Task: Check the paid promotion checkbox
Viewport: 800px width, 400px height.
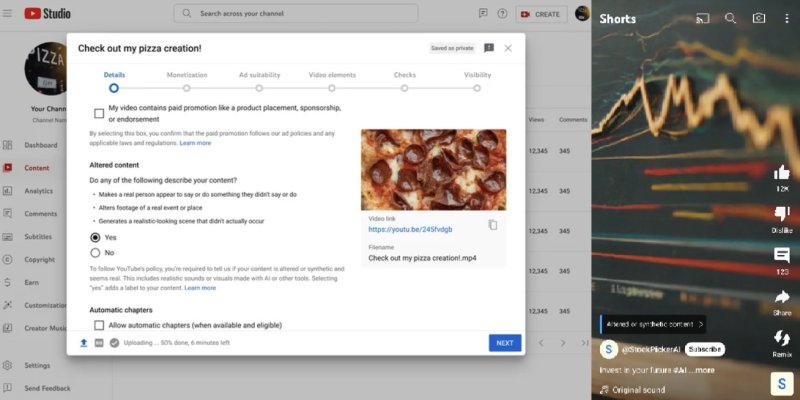Action: pos(99,113)
